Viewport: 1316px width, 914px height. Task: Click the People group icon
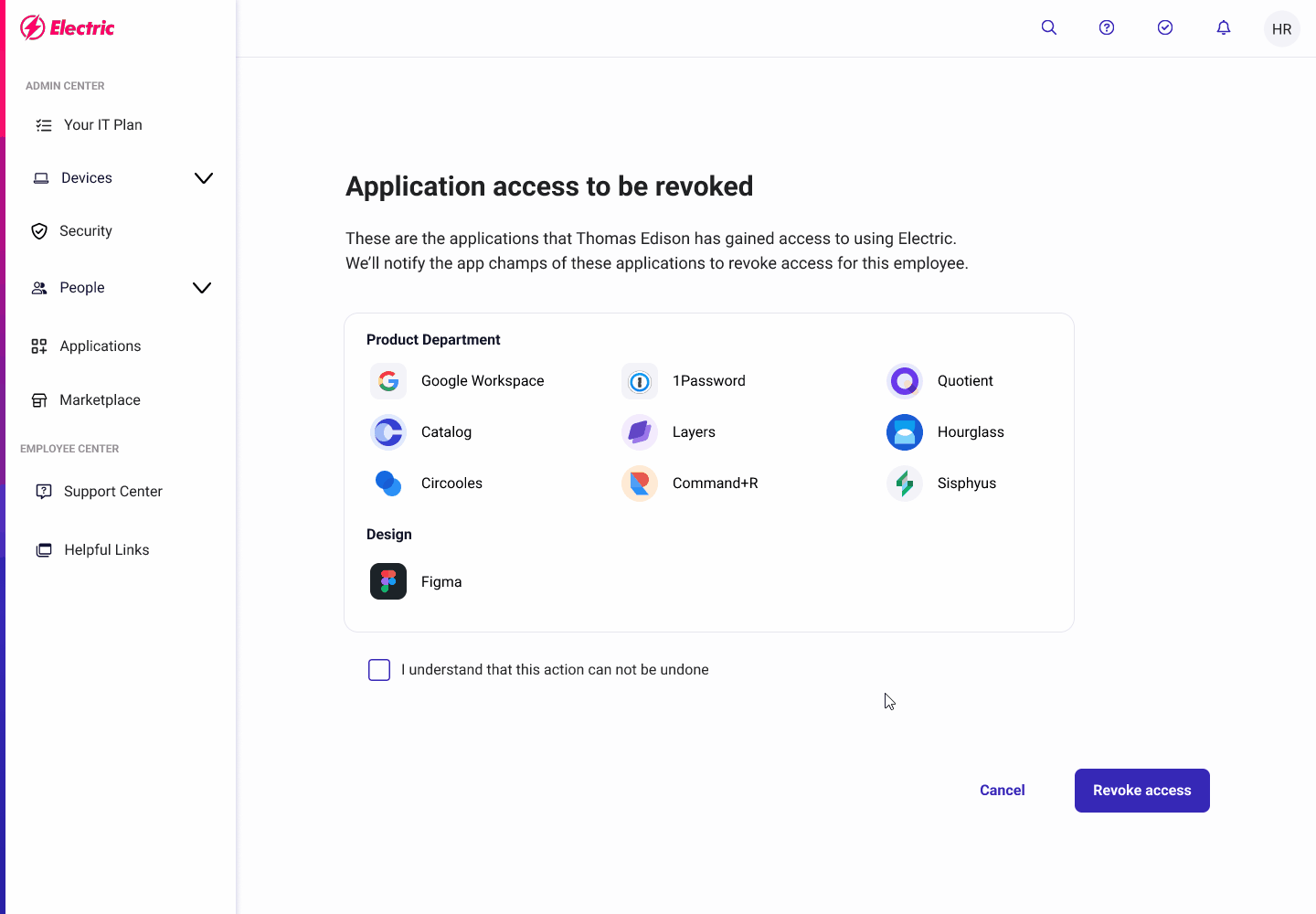point(39,288)
